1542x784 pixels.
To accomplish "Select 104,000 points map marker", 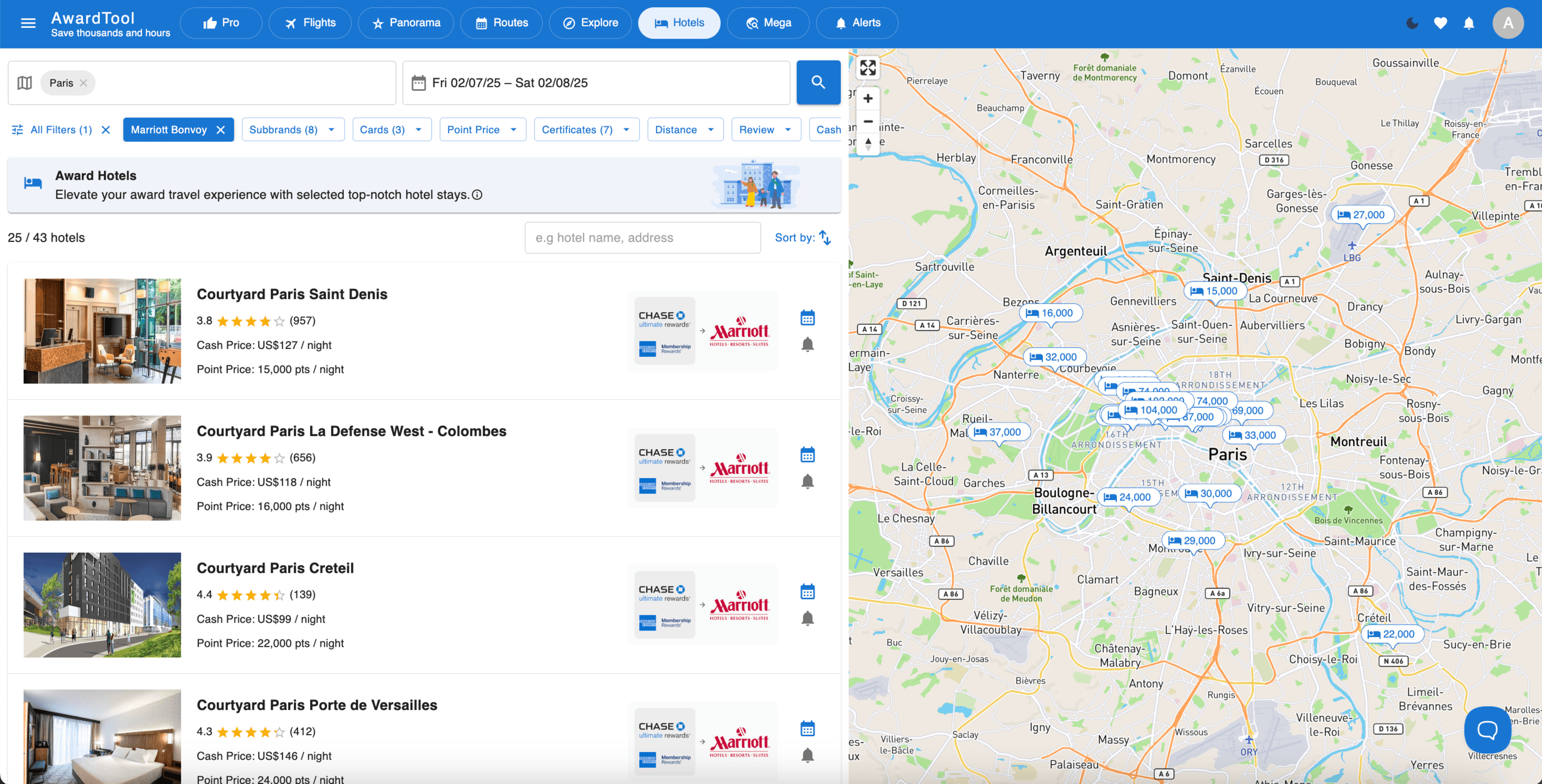I will click(x=1152, y=410).
